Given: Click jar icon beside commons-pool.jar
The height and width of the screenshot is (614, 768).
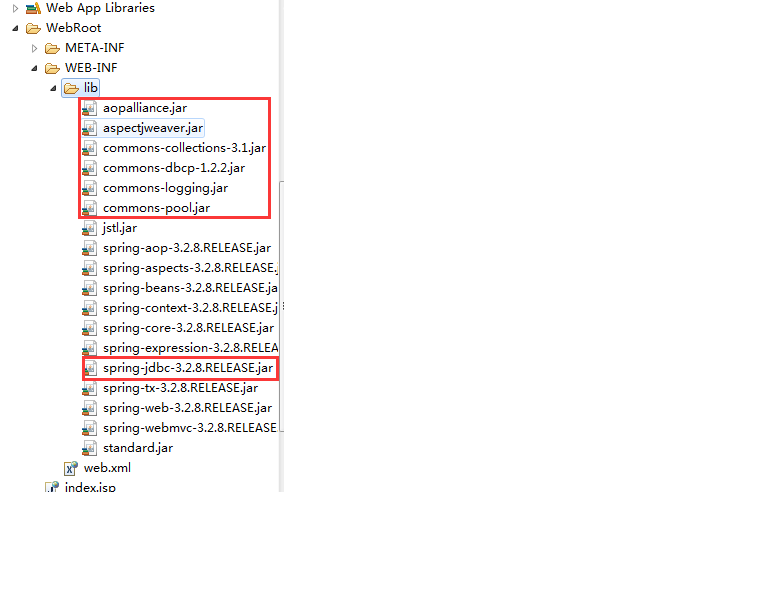Looking at the screenshot, I should pyautogui.click(x=89, y=209).
